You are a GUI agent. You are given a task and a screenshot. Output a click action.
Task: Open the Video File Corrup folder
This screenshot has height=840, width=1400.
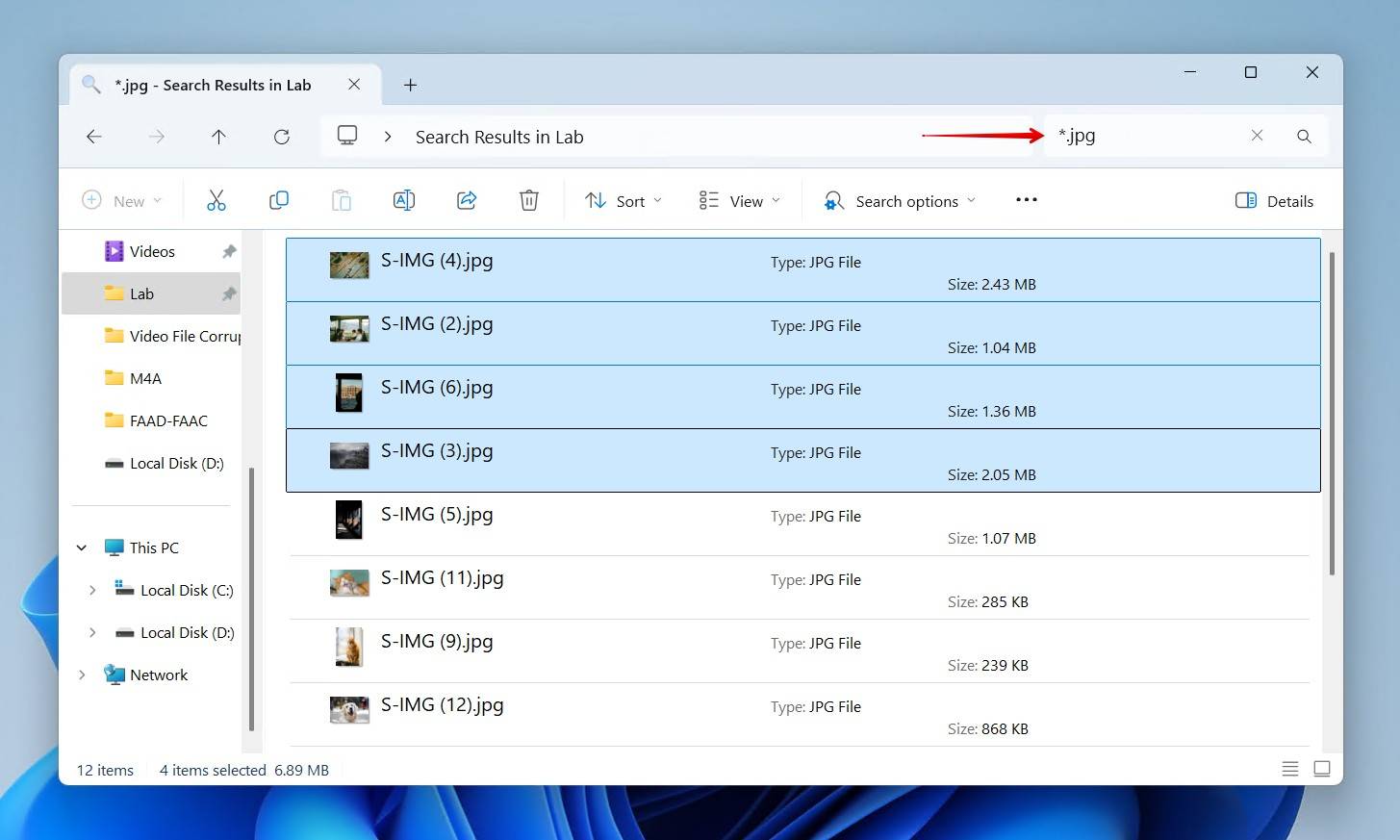(x=152, y=336)
